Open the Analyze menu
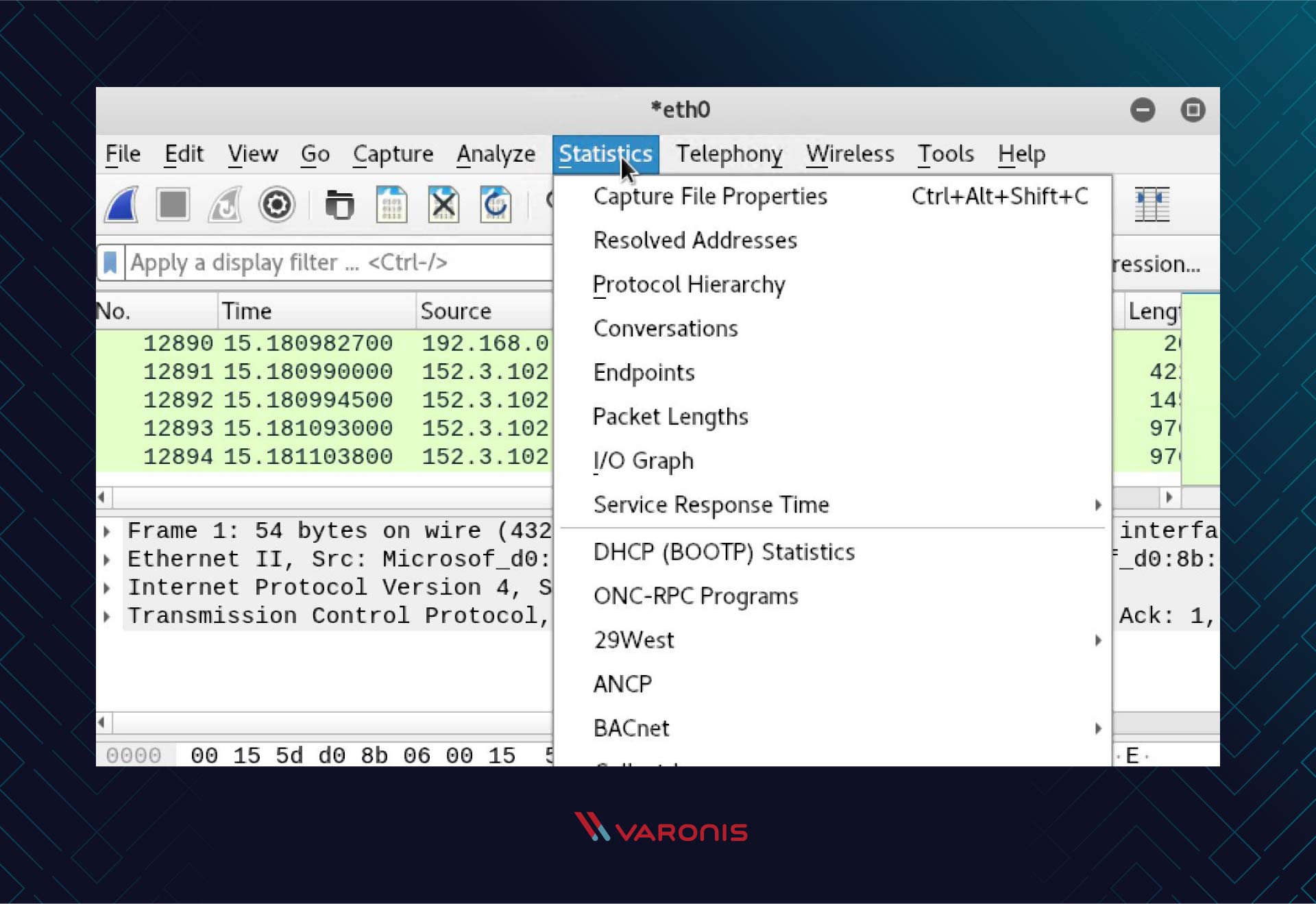This screenshot has height=904, width=1316. click(x=496, y=154)
